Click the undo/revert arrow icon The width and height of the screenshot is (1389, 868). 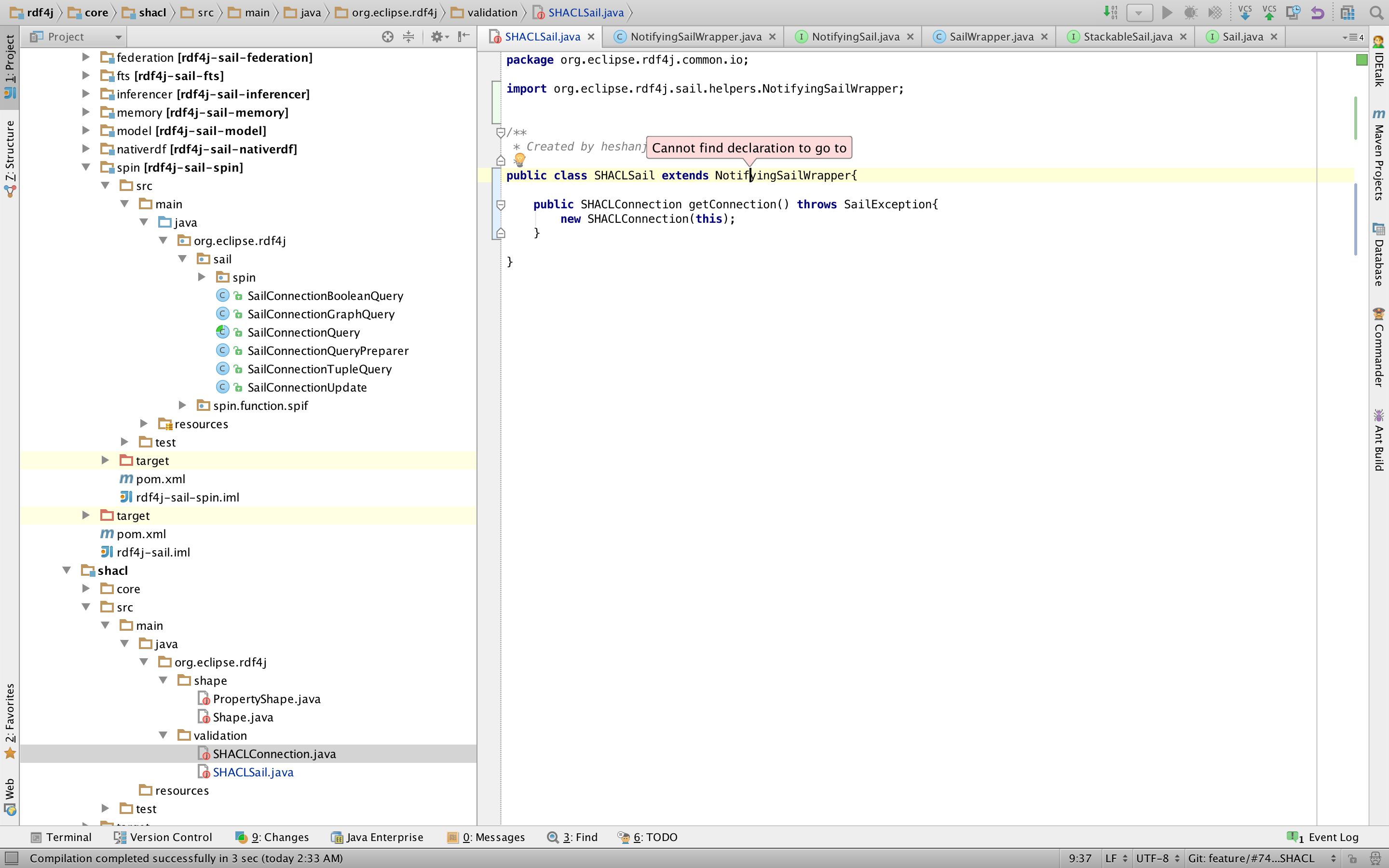click(1318, 13)
